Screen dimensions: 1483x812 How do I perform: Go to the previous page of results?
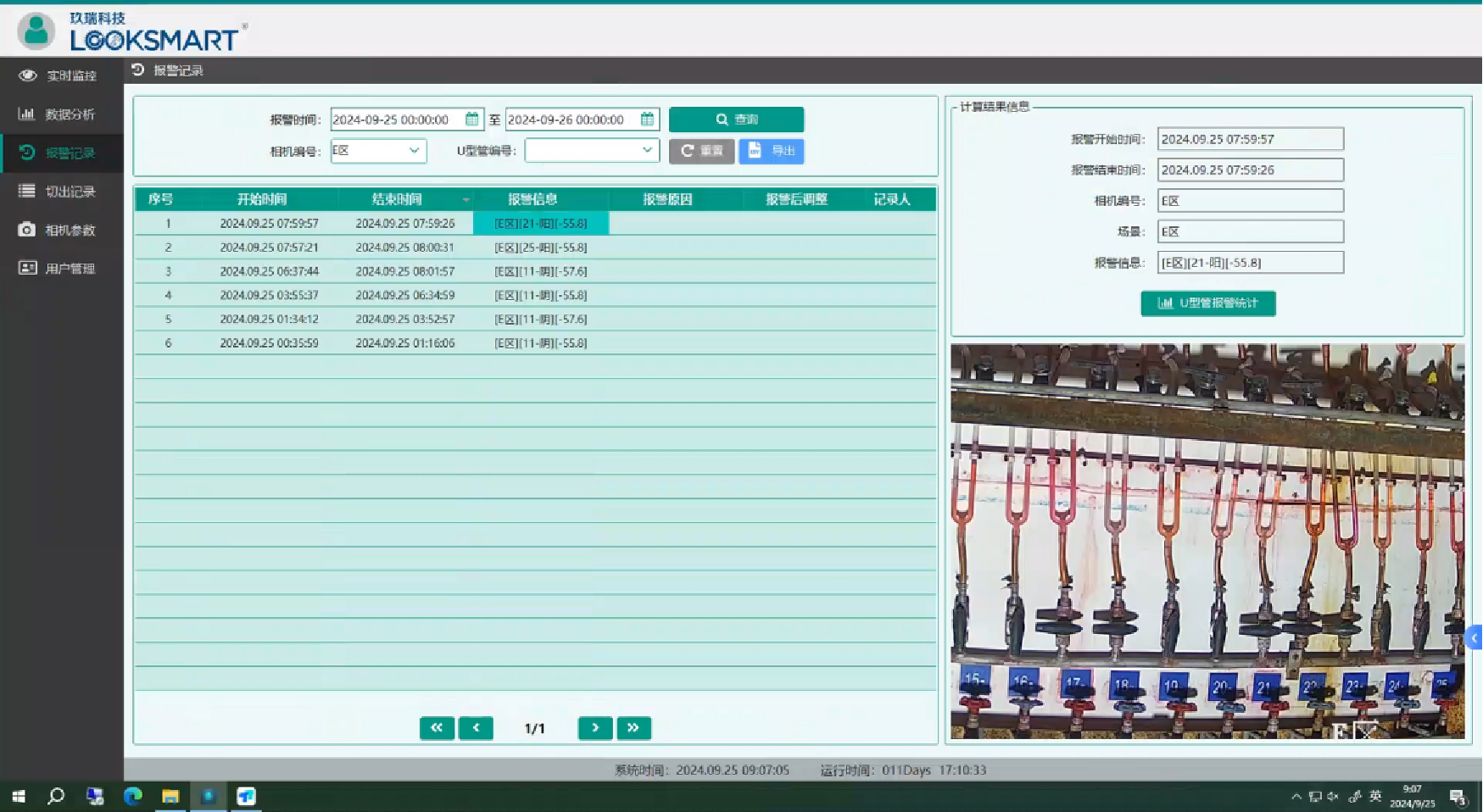[476, 728]
